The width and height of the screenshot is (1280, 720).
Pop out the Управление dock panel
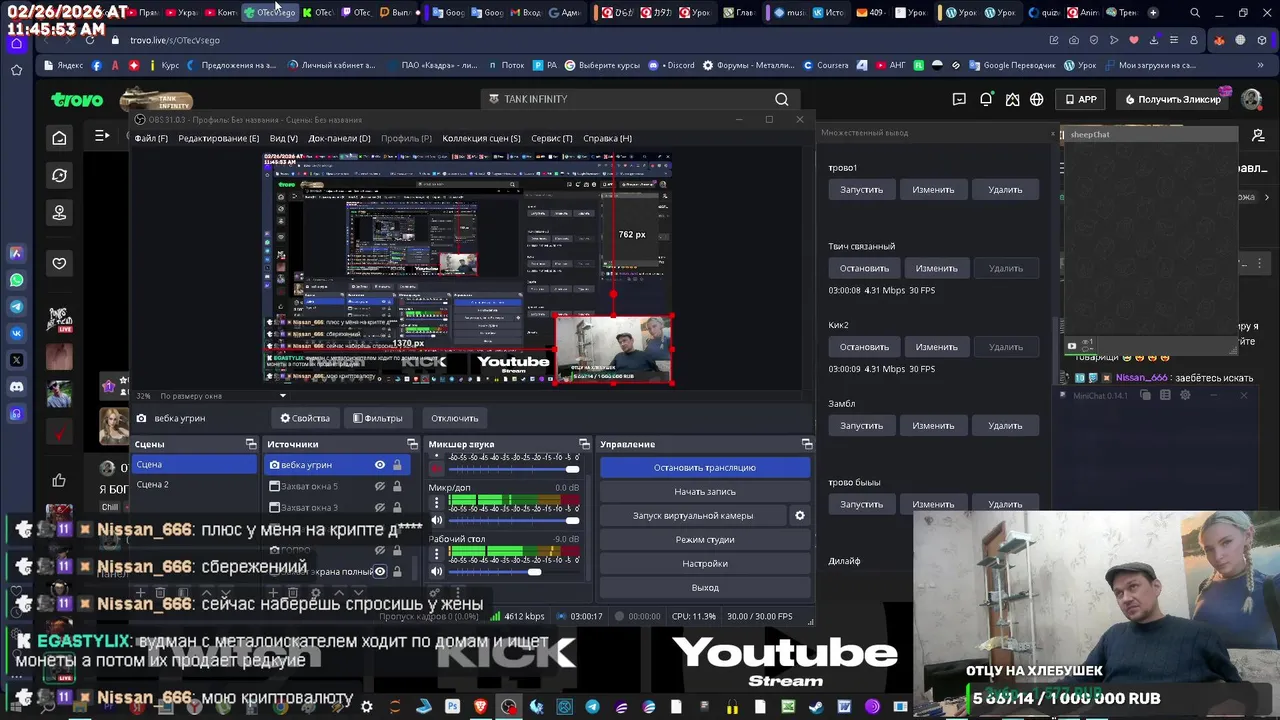(807, 444)
